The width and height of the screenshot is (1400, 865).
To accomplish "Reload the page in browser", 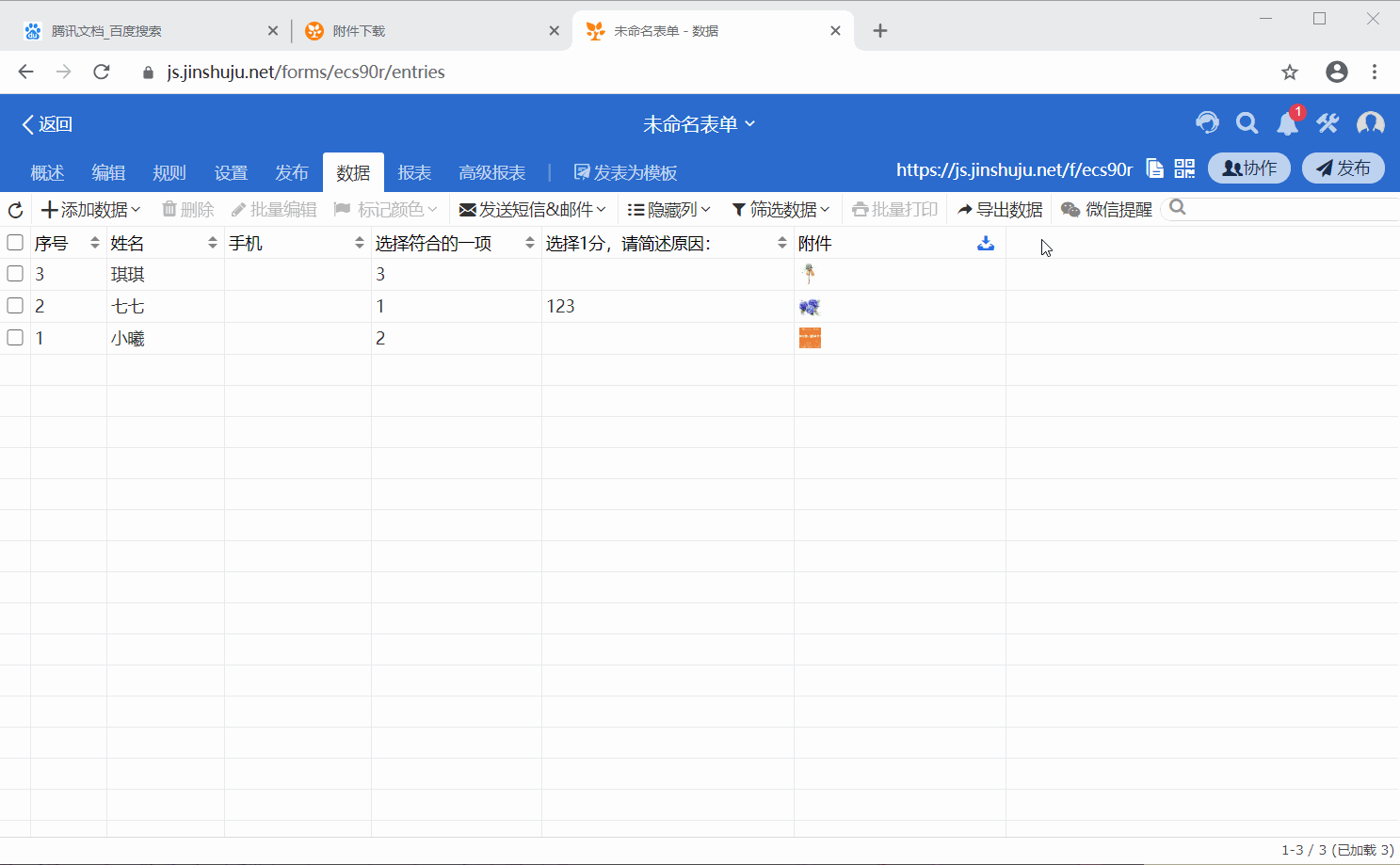I will 102,72.
